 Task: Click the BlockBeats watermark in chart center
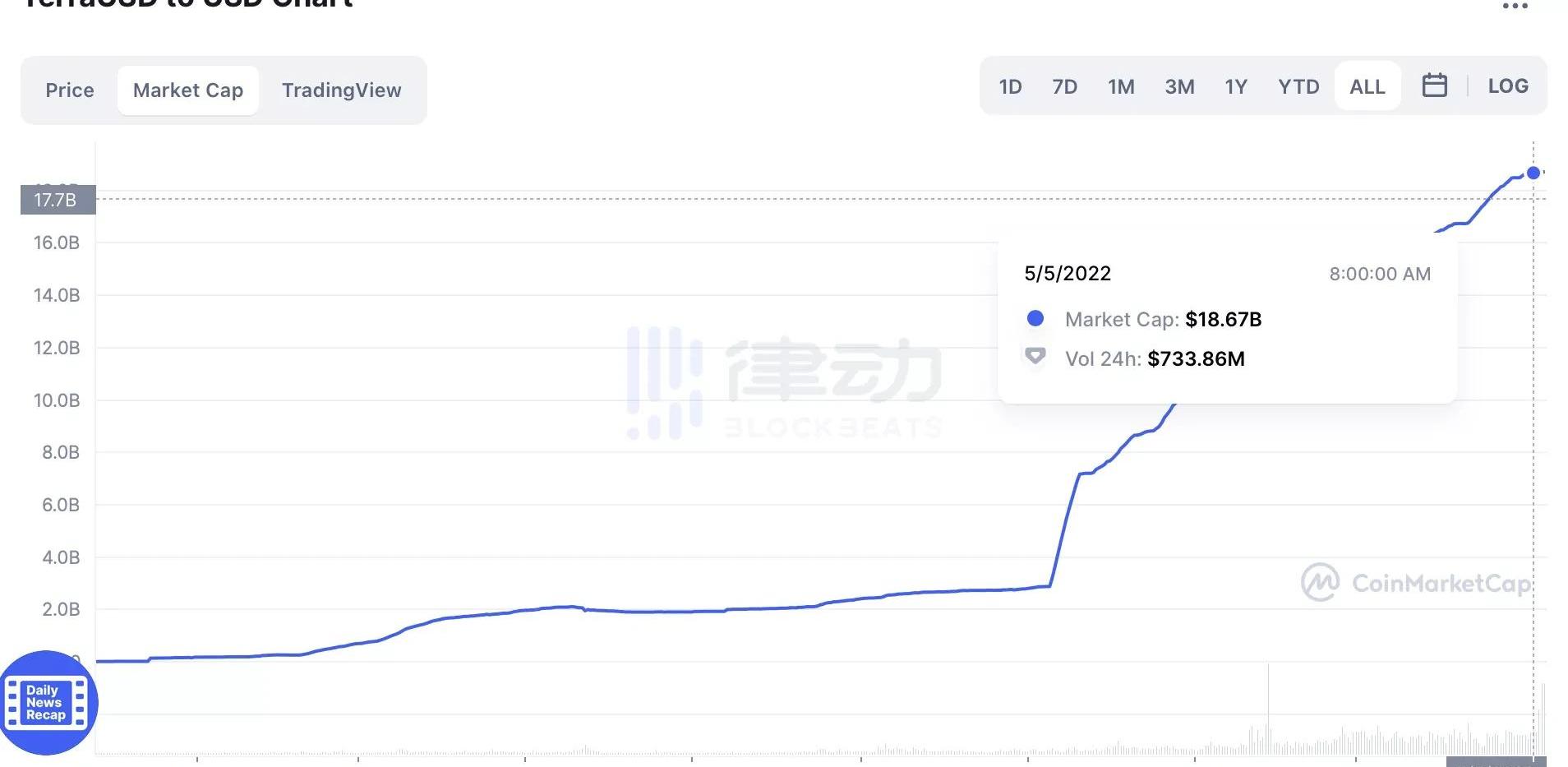pos(785,382)
